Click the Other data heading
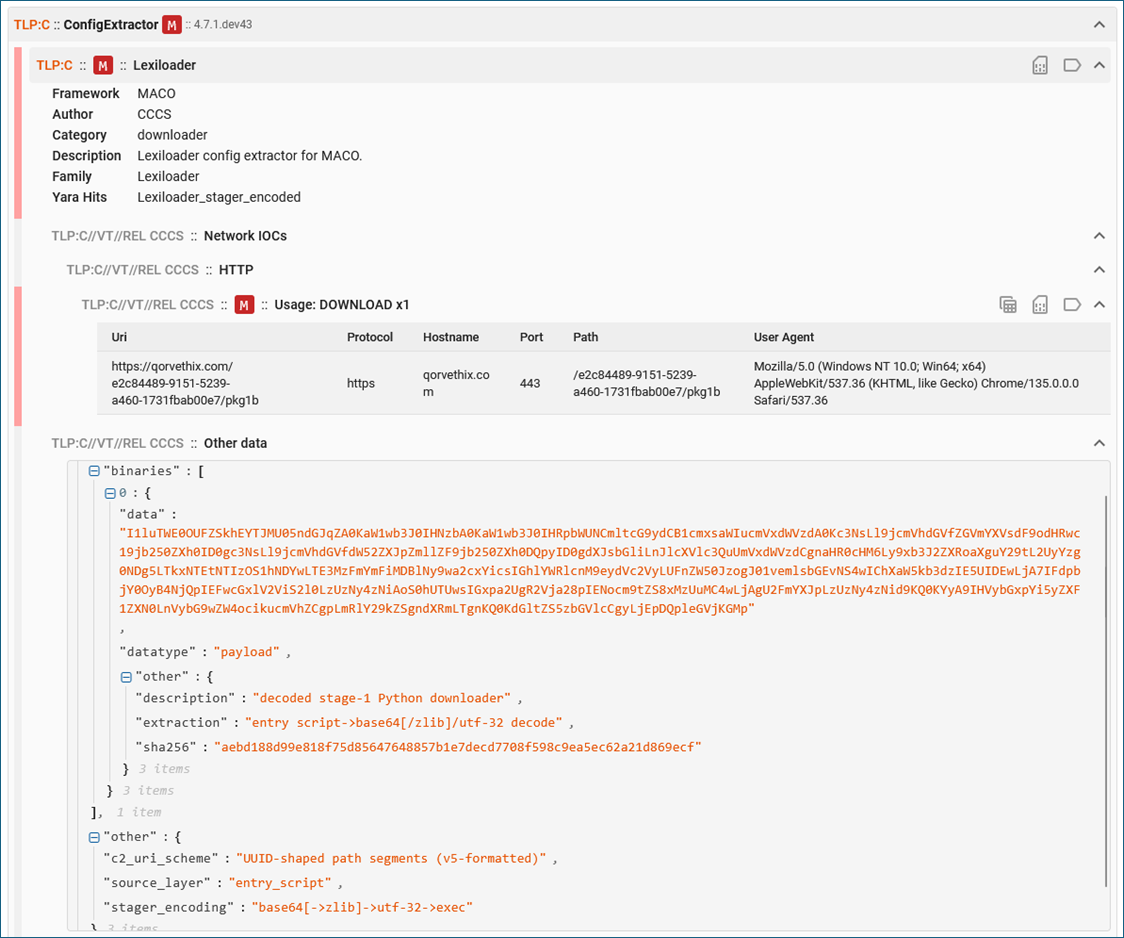The height and width of the screenshot is (938, 1124). click(x=235, y=443)
